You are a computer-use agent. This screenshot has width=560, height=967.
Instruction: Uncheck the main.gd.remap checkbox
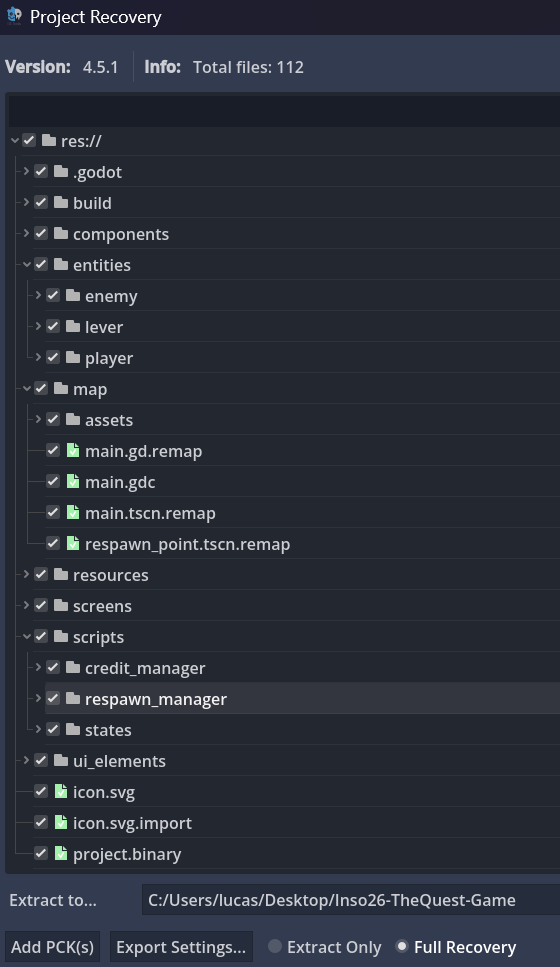(53, 451)
